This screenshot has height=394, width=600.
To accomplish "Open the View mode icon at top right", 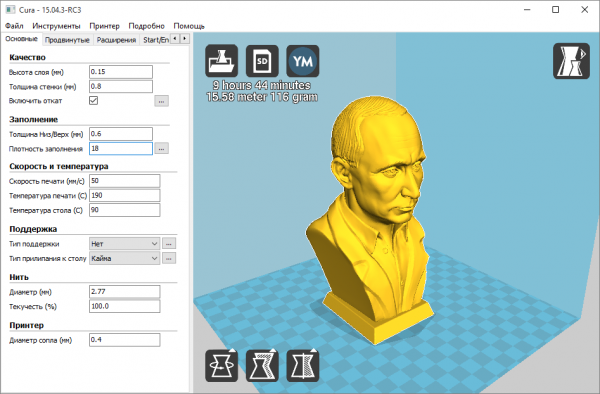I will point(571,61).
